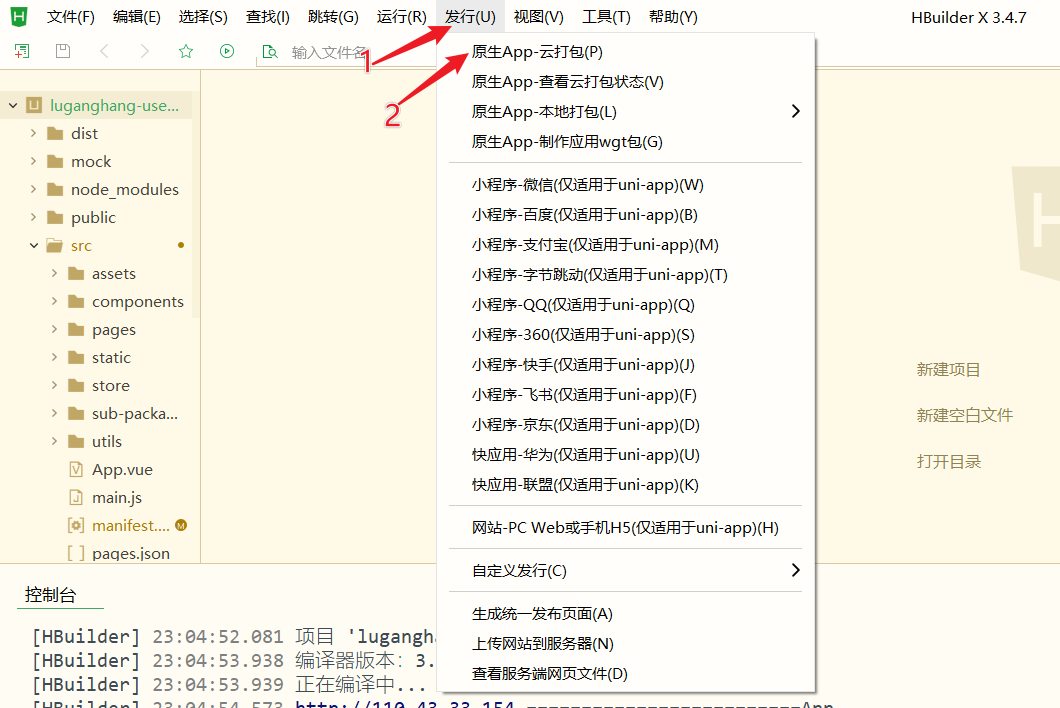This screenshot has width=1060, height=708.
Task: Click the new file toolbar icon
Action: tap(22, 51)
